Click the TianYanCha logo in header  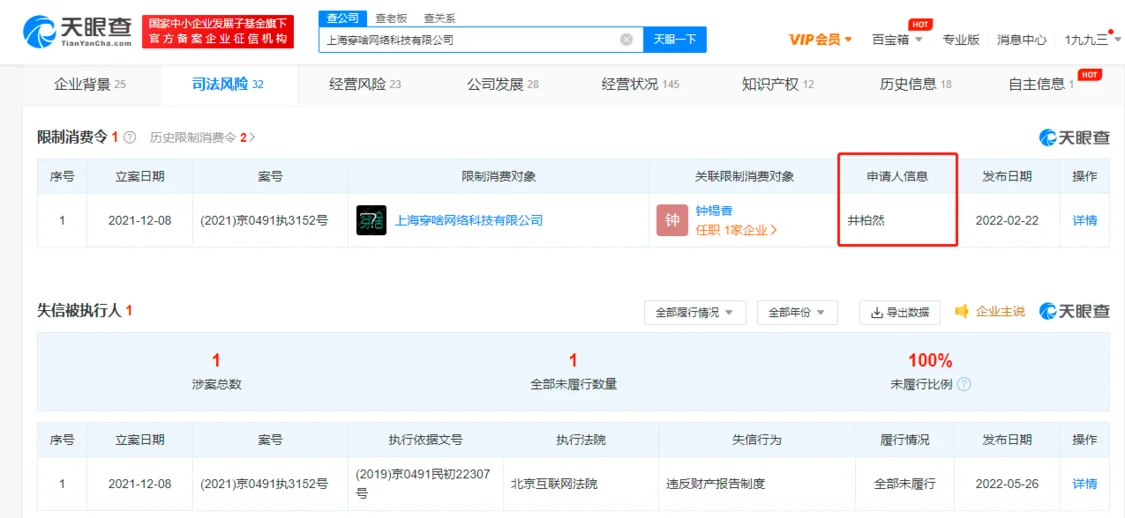(x=78, y=31)
